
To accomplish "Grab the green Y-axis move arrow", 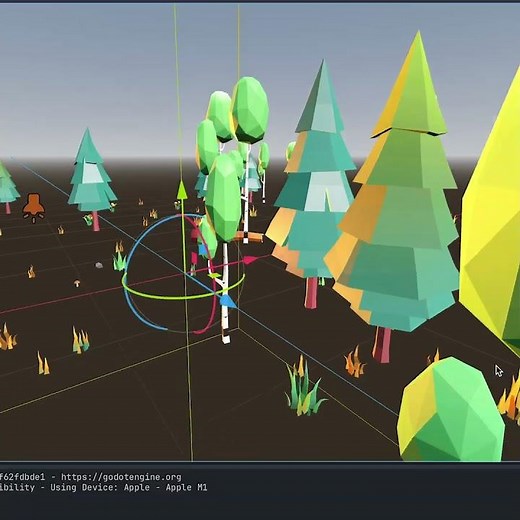I will click(182, 189).
